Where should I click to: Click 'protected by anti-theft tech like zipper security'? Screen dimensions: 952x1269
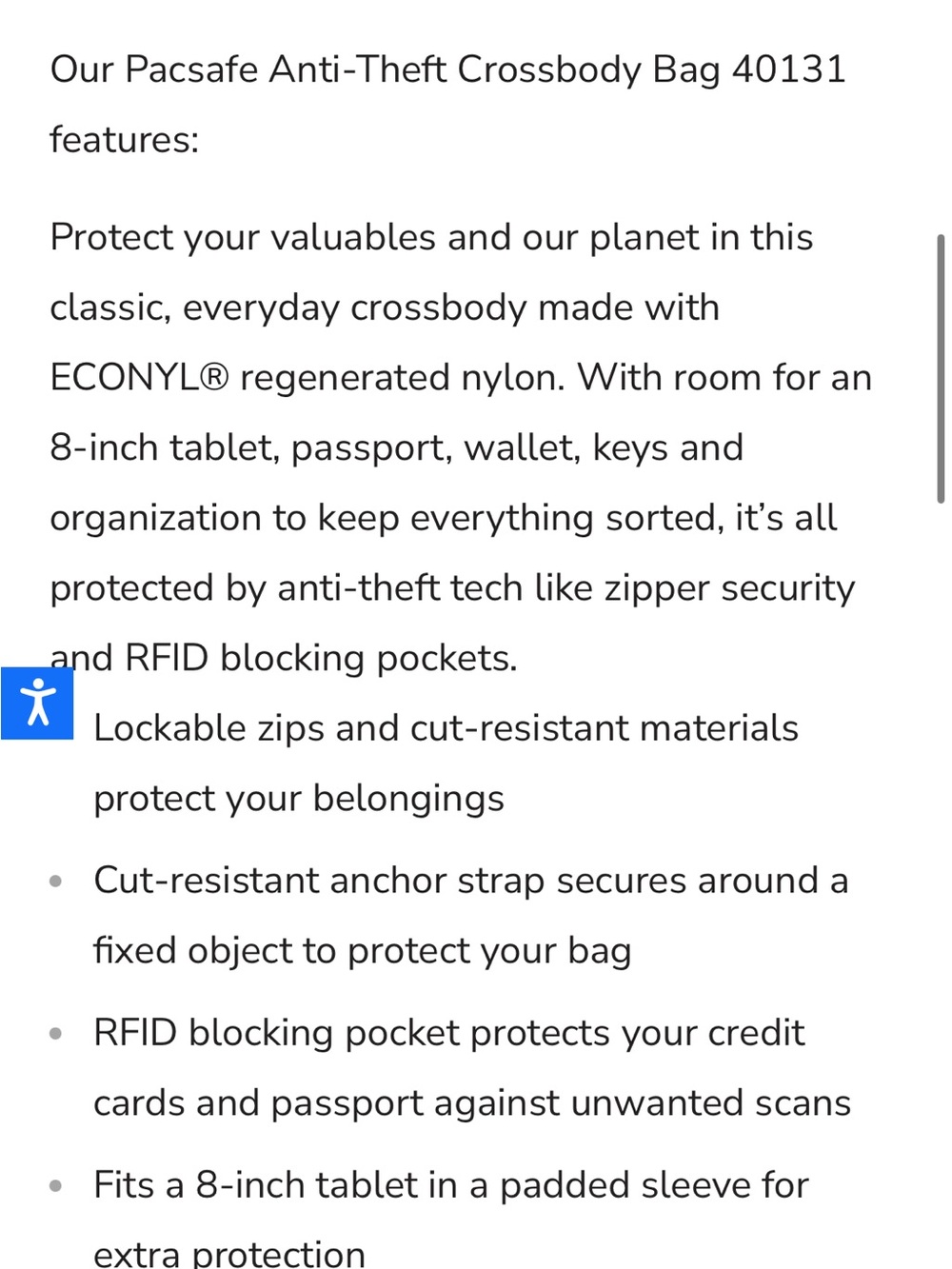(x=452, y=588)
